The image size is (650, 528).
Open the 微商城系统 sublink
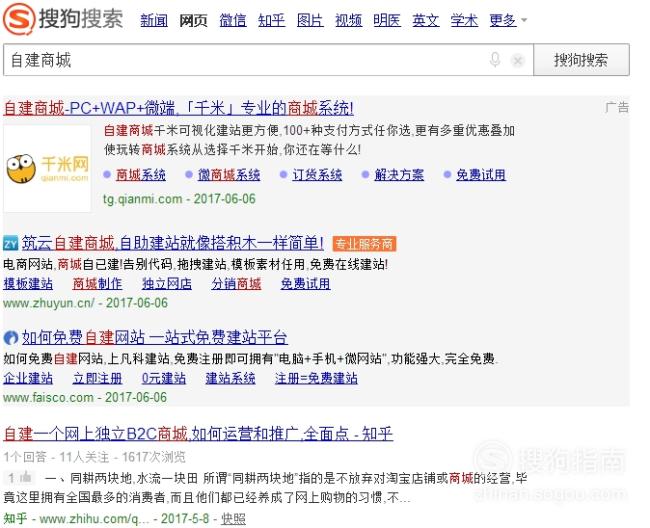[x=229, y=175]
